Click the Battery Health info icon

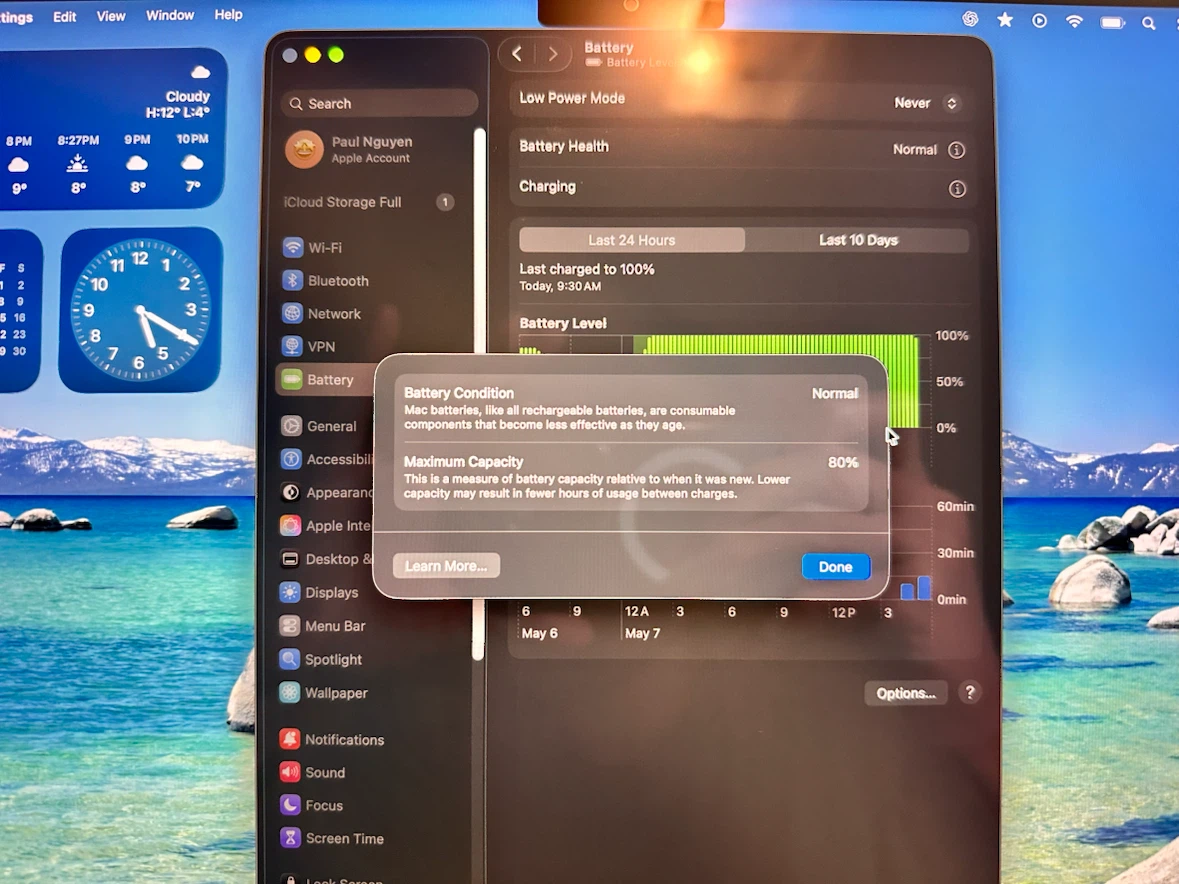[x=956, y=150]
